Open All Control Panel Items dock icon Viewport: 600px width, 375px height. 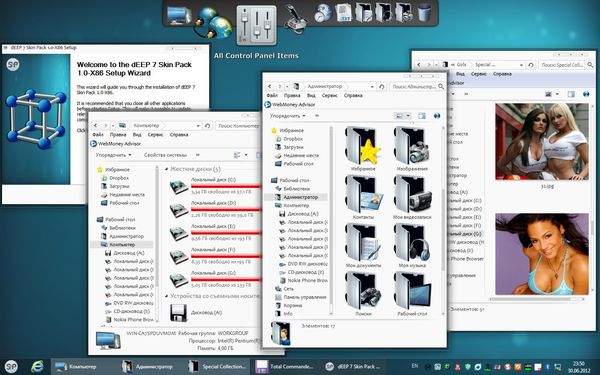pyautogui.click(x=256, y=25)
